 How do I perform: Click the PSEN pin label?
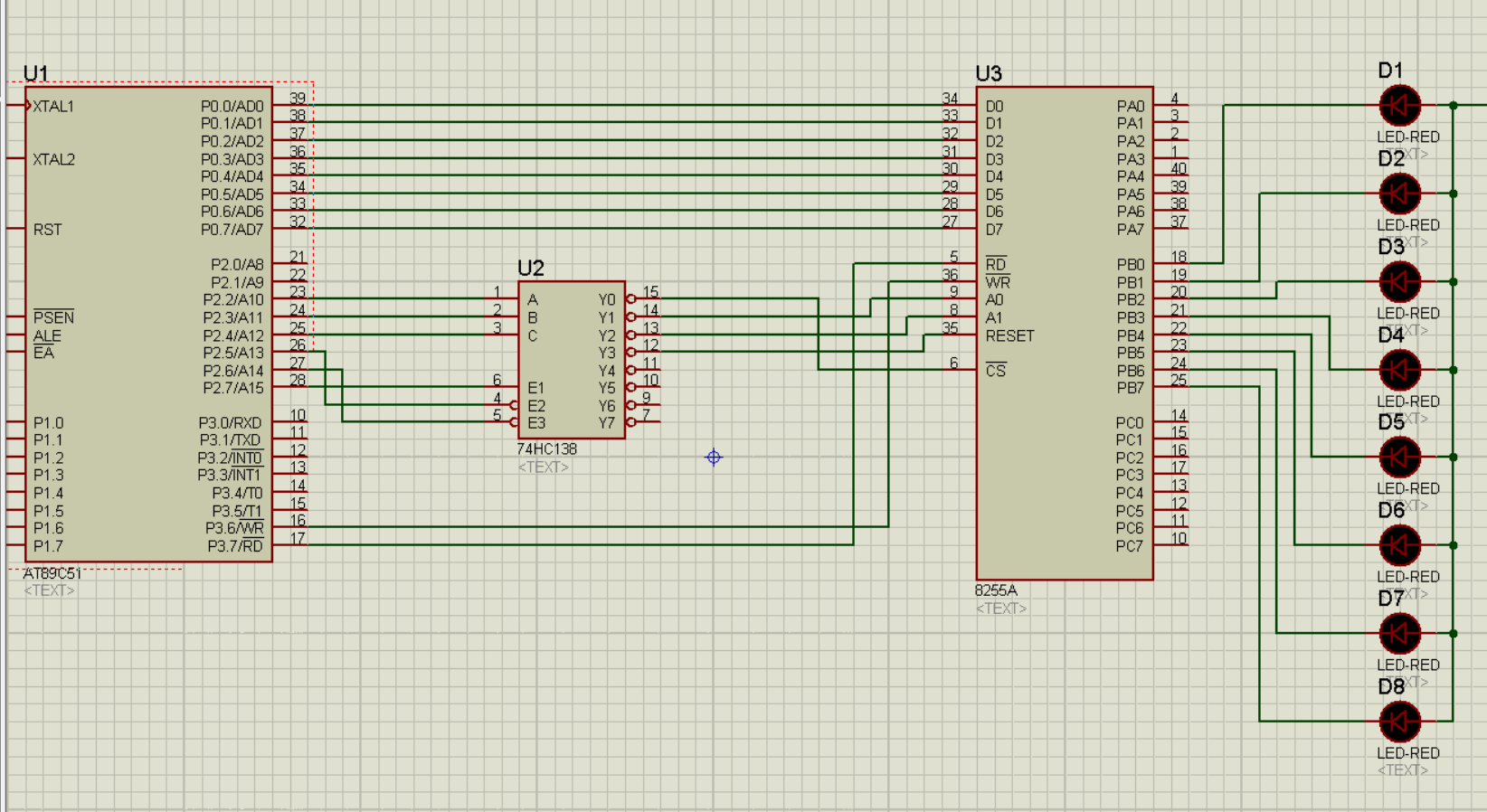(53, 317)
